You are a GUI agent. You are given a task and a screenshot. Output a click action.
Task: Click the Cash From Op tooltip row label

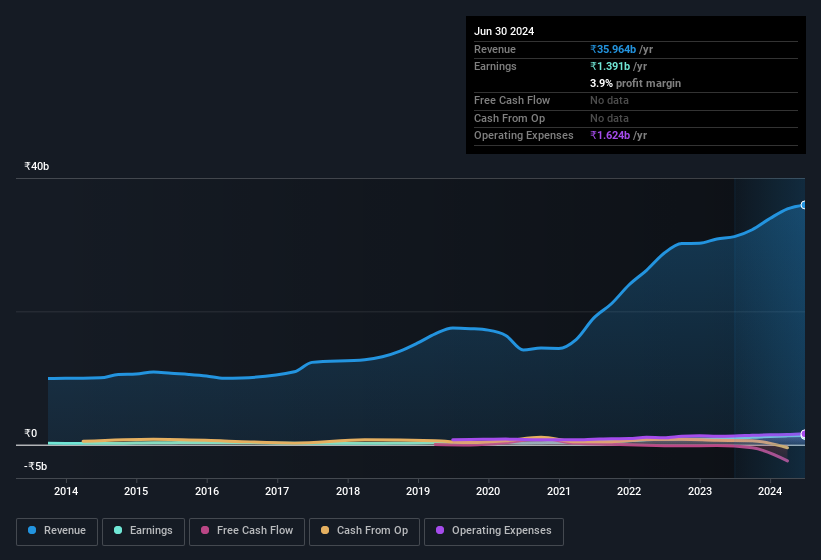[x=509, y=118]
